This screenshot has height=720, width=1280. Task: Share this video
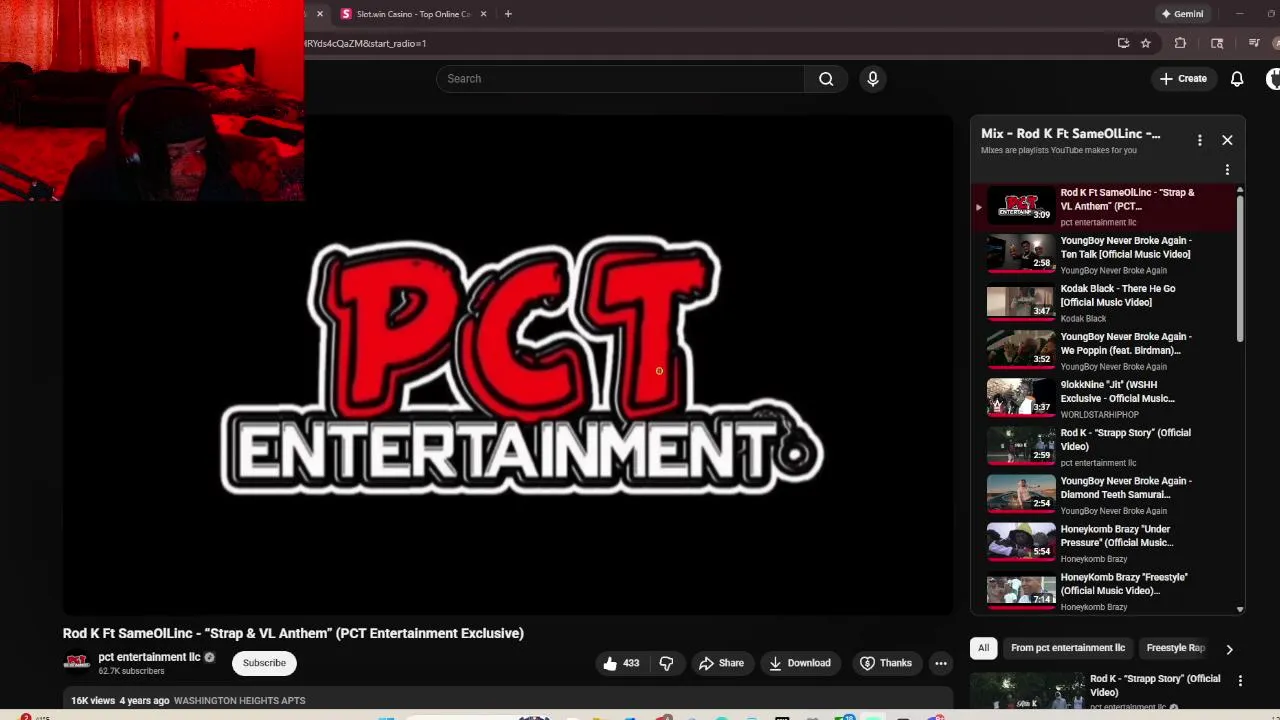[x=721, y=663]
